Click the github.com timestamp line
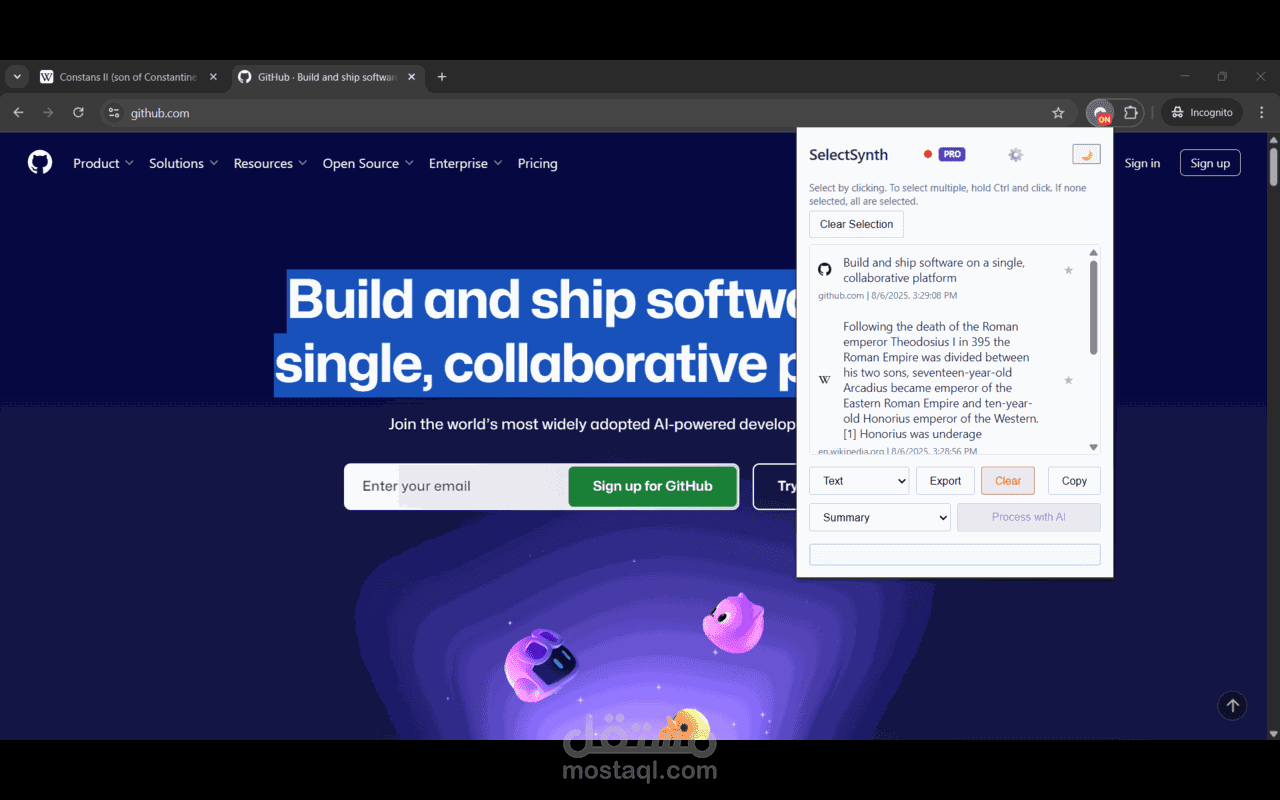 887,296
